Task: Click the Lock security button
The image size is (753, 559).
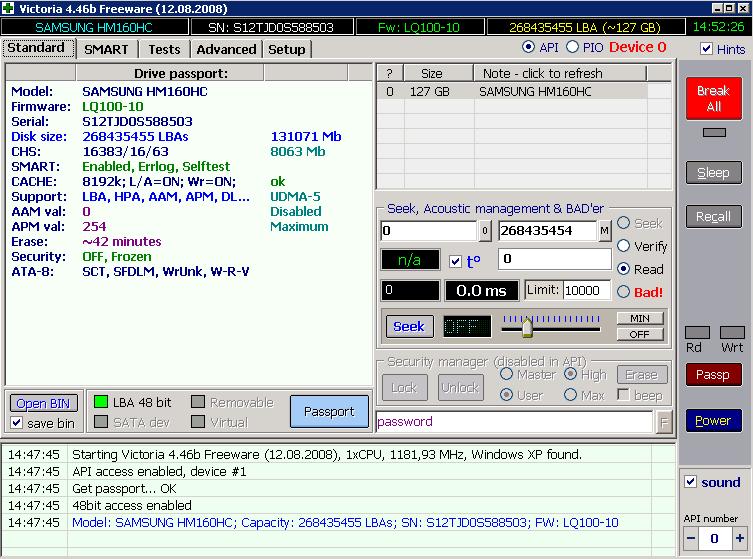Action: point(405,387)
